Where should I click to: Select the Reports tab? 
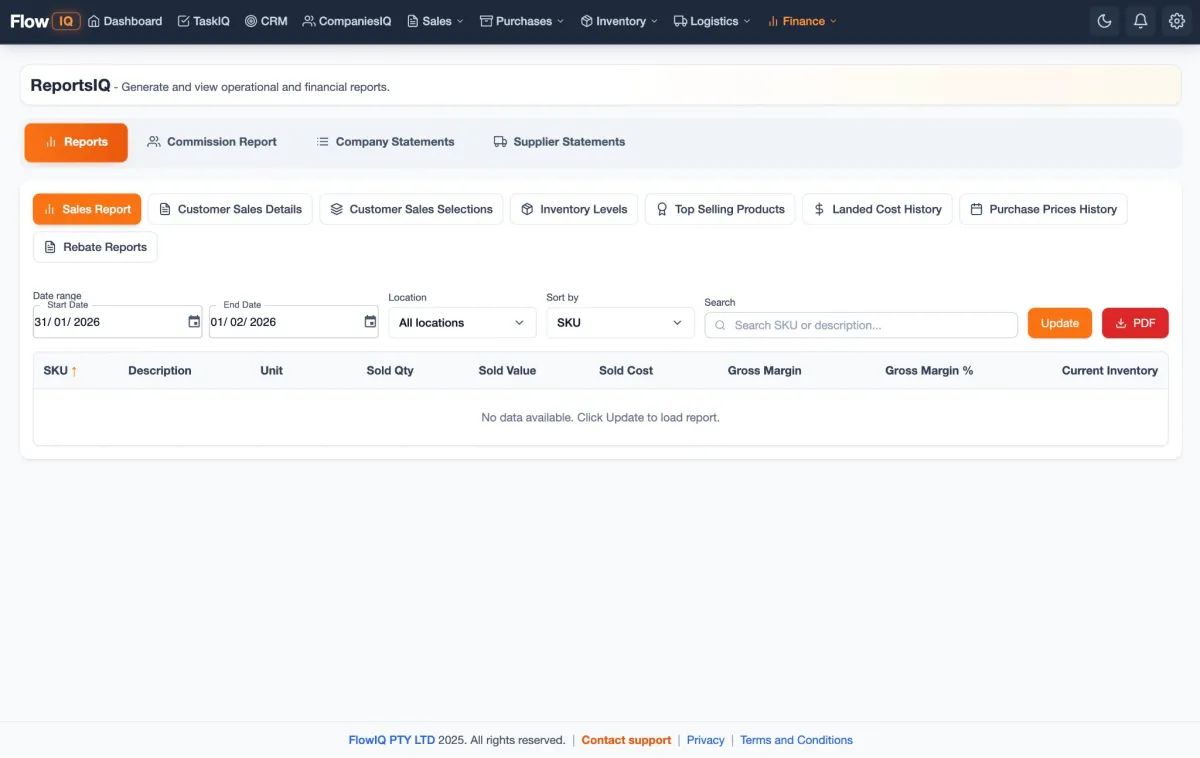[76, 142]
